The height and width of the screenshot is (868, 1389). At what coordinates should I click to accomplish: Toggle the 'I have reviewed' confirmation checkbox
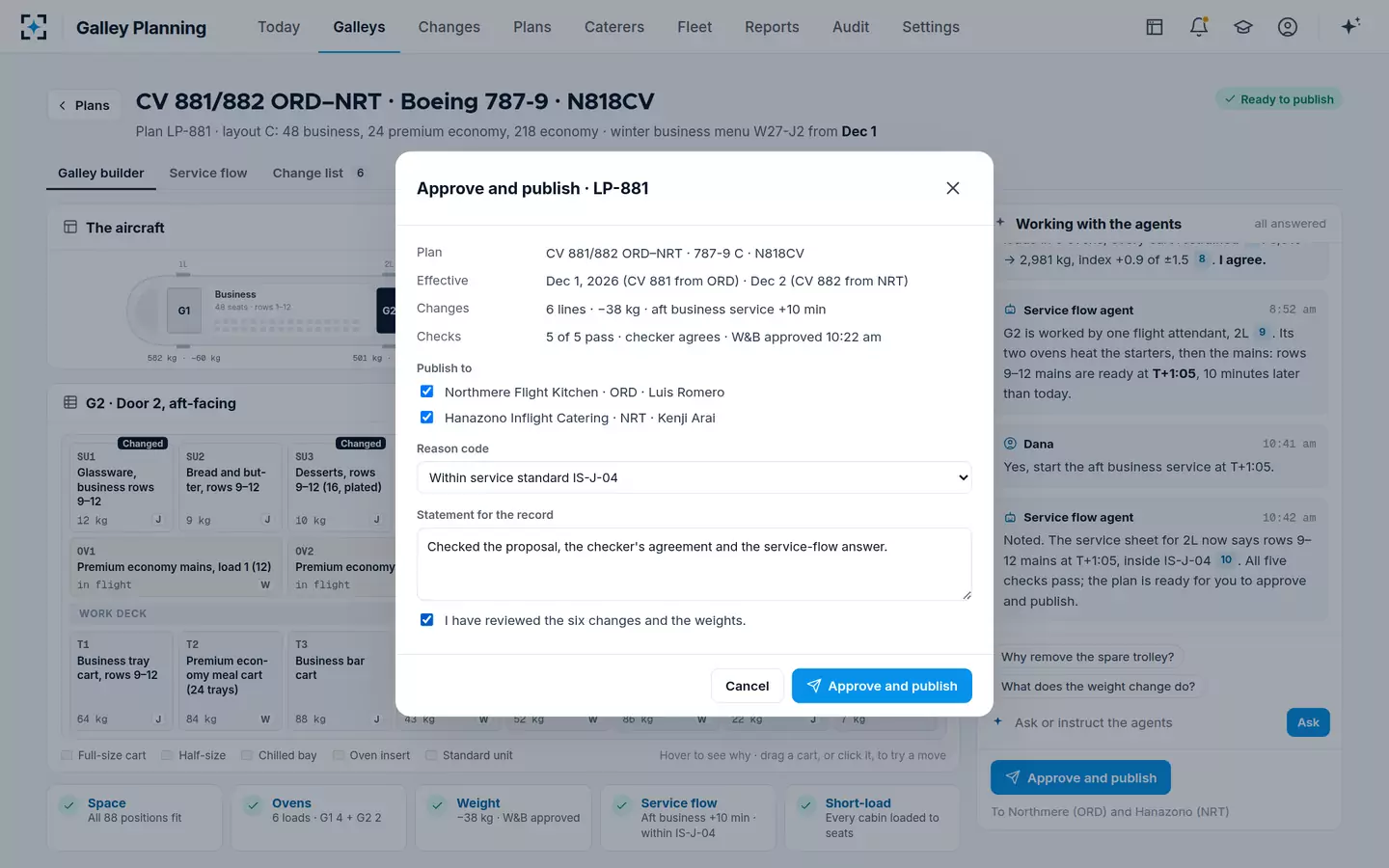click(x=426, y=620)
